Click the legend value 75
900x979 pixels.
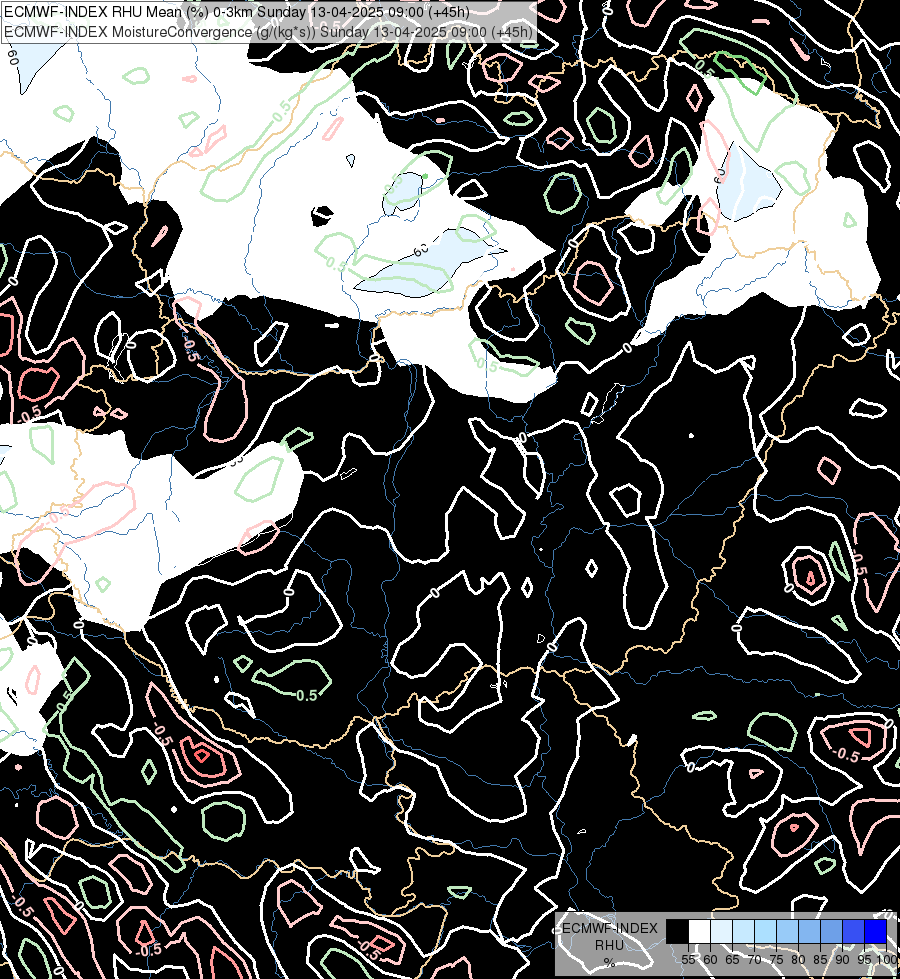pos(776,960)
